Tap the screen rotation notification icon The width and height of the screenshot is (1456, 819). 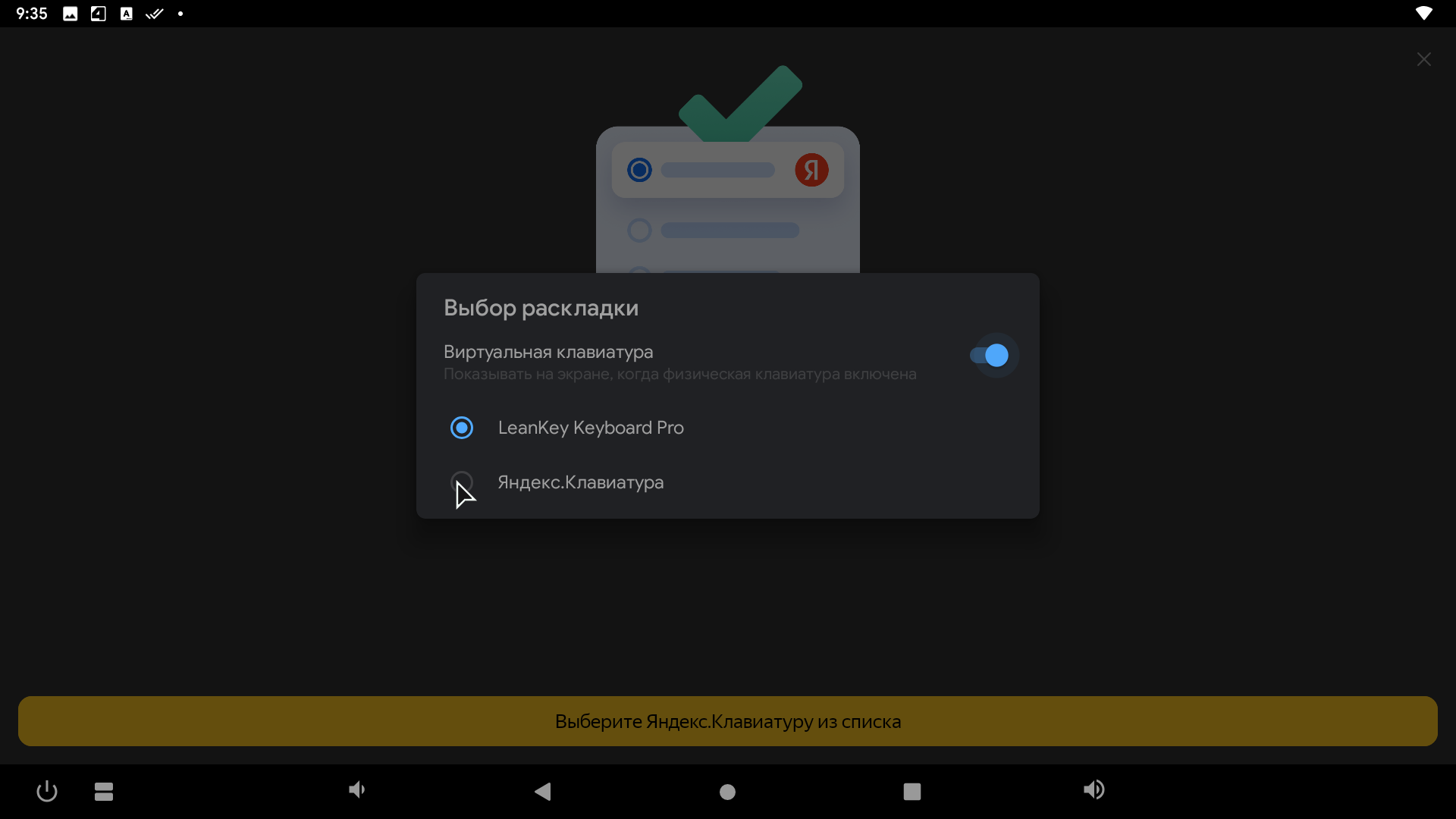(x=99, y=14)
